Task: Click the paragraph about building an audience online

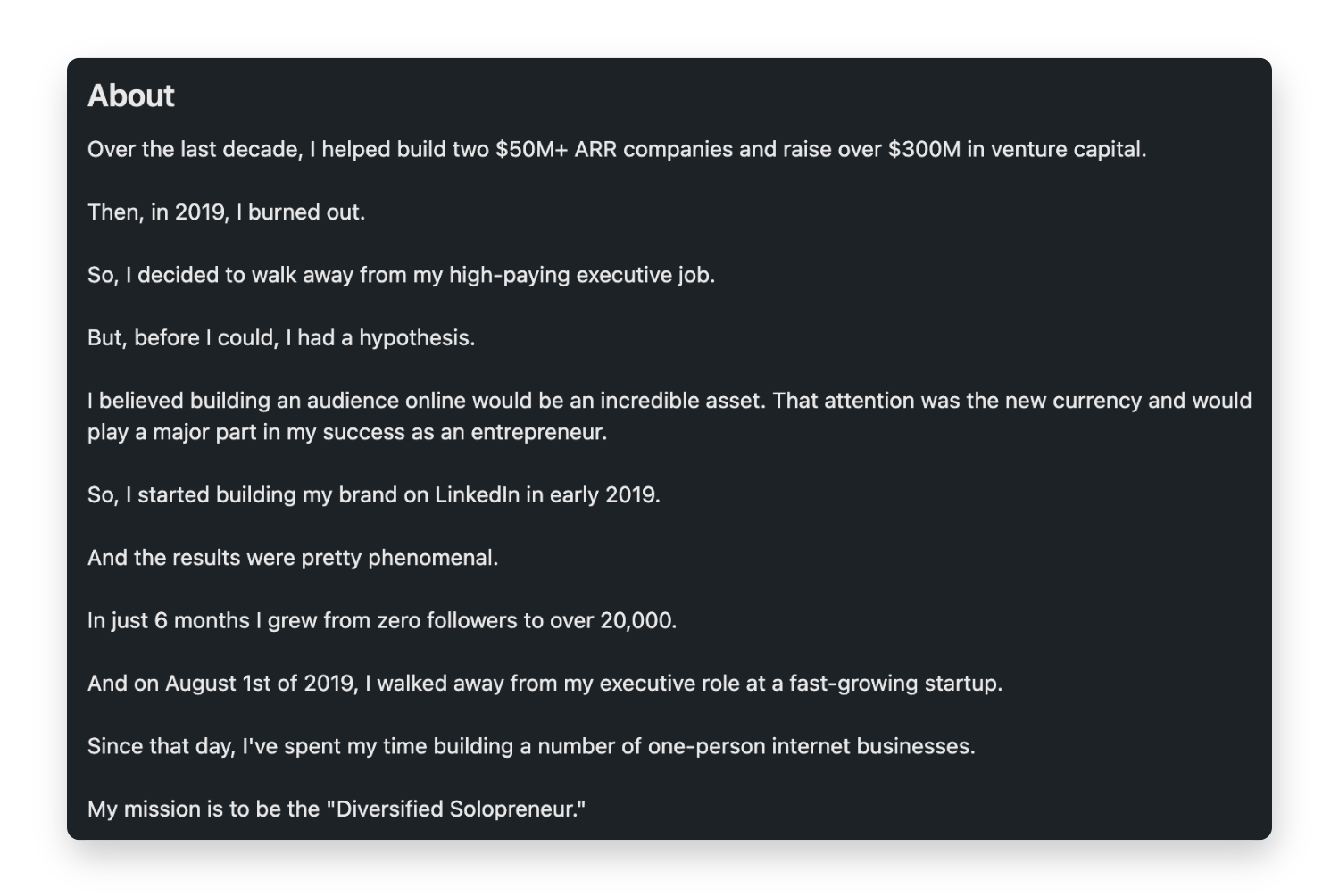Action: pos(669,416)
